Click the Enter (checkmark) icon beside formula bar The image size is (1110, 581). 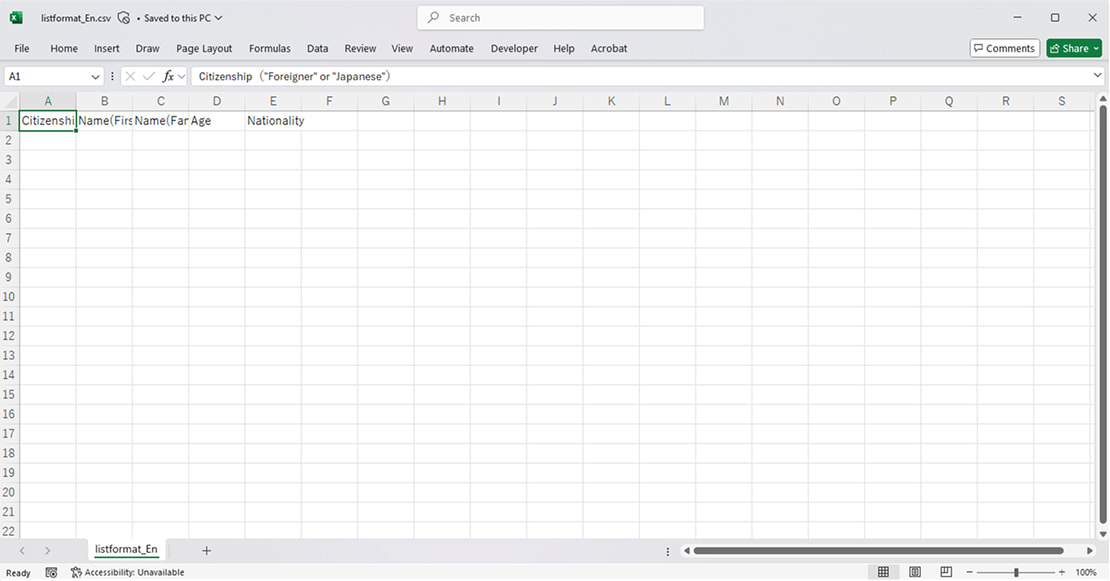(148, 76)
